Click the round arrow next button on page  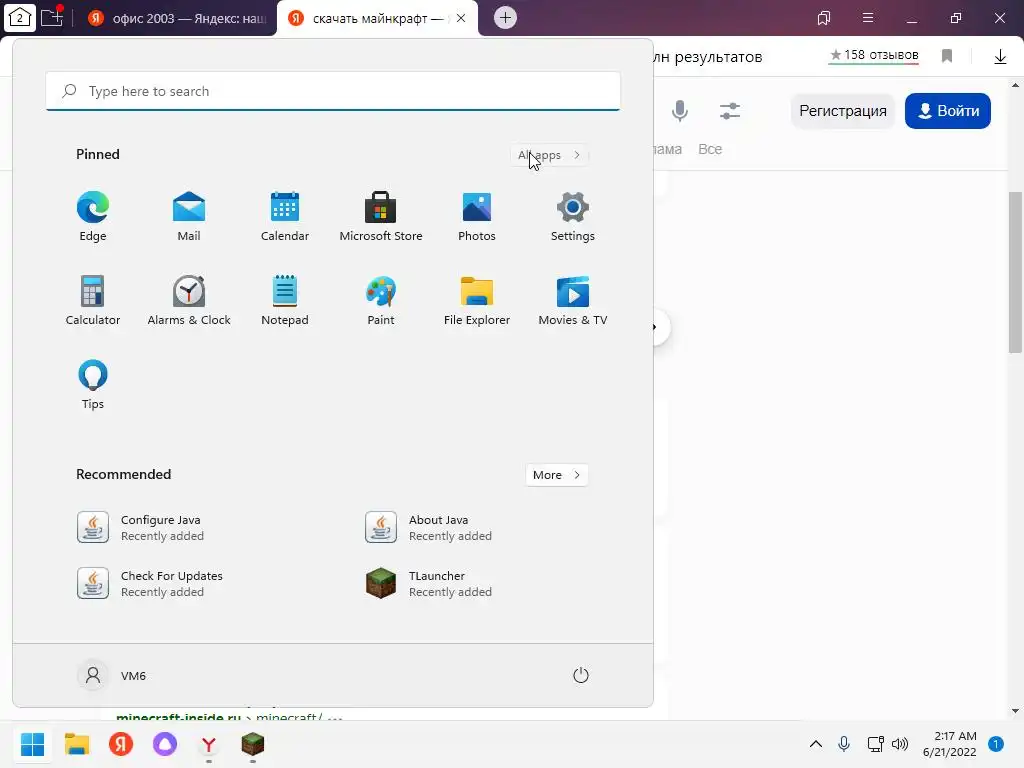[660, 327]
